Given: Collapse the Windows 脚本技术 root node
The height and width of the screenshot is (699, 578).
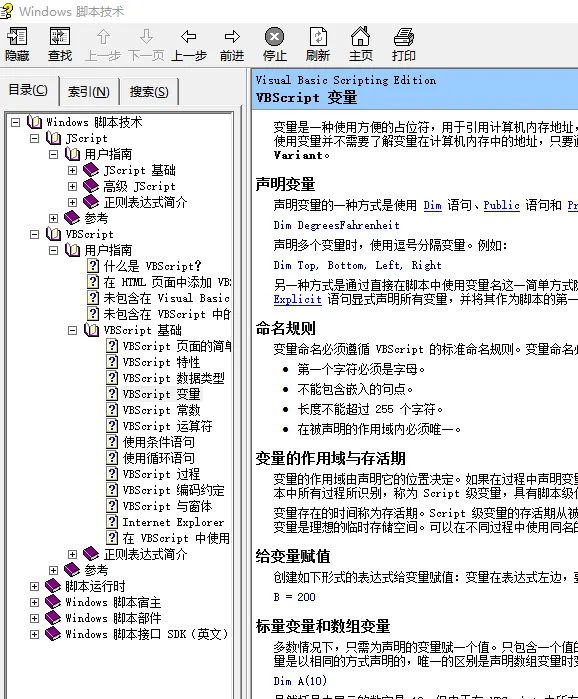Looking at the screenshot, I should tap(16, 122).
